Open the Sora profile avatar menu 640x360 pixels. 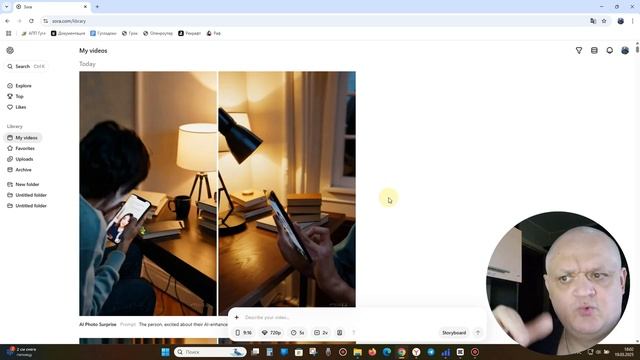click(x=625, y=50)
